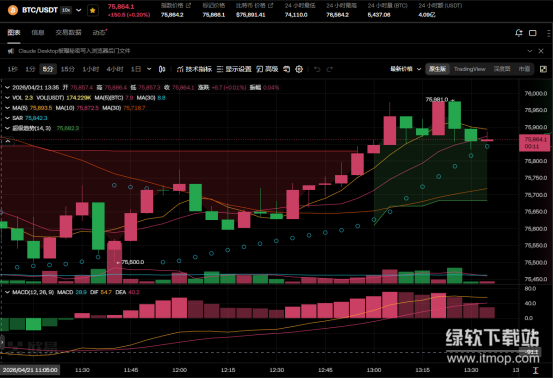The width and height of the screenshot is (554, 378).
Task: Click the 2026/04/21 11:05:00 time label
Action: click(x=30, y=370)
